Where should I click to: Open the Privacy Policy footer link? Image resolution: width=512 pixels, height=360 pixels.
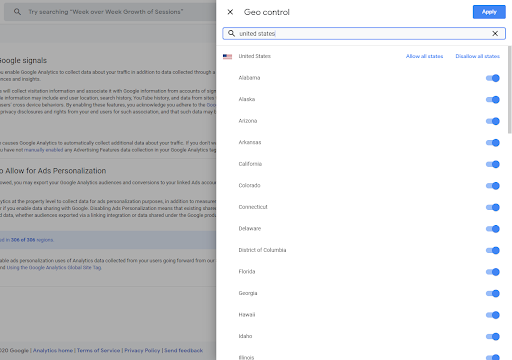click(142, 350)
